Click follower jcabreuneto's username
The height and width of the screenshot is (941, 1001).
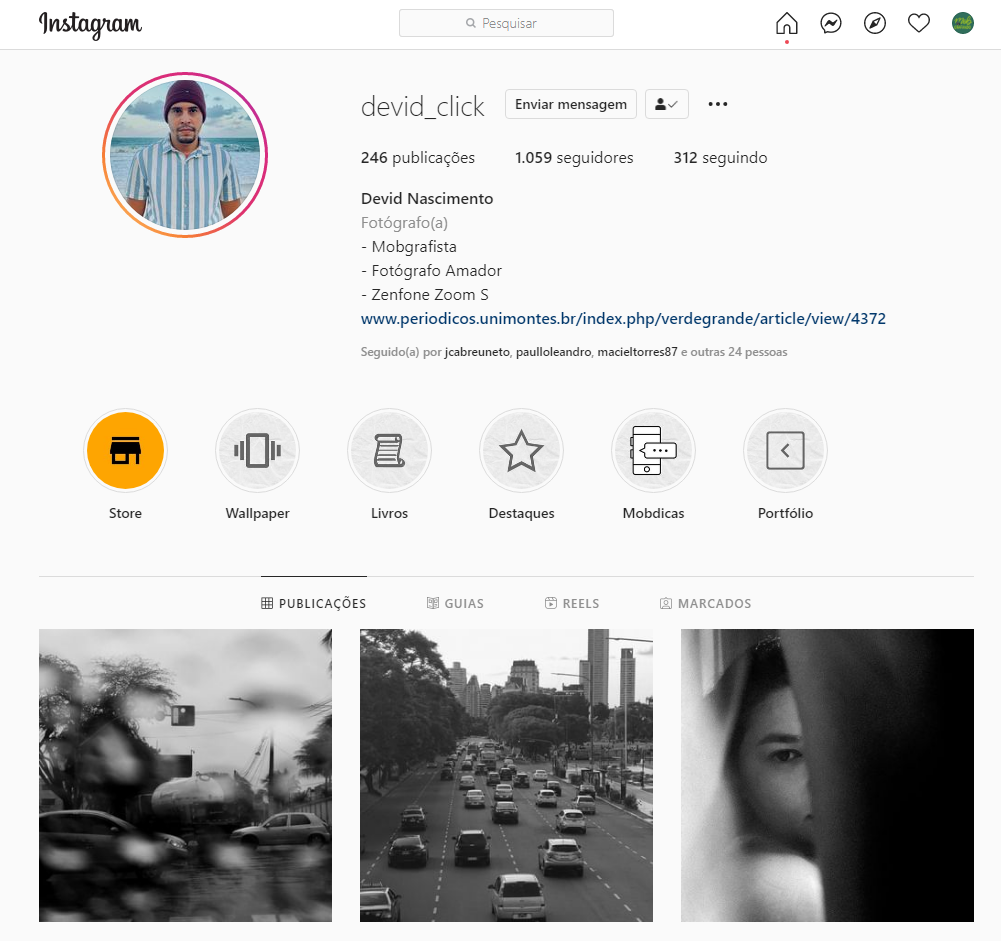(x=477, y=352)
